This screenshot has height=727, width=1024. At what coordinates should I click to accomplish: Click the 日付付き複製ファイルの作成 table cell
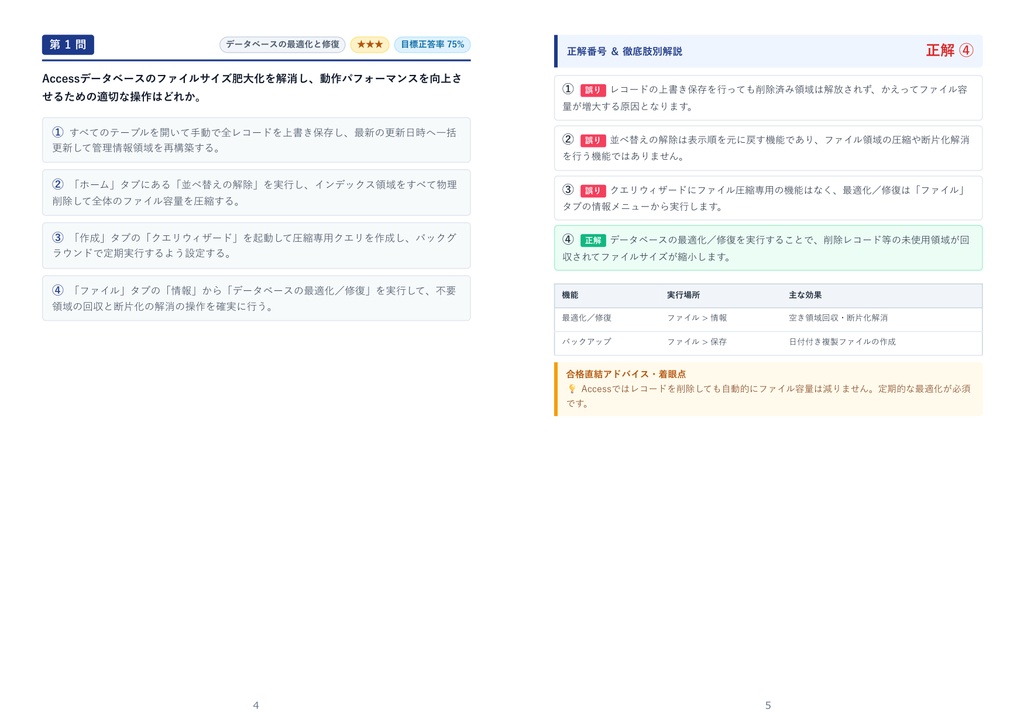point(842,342)
